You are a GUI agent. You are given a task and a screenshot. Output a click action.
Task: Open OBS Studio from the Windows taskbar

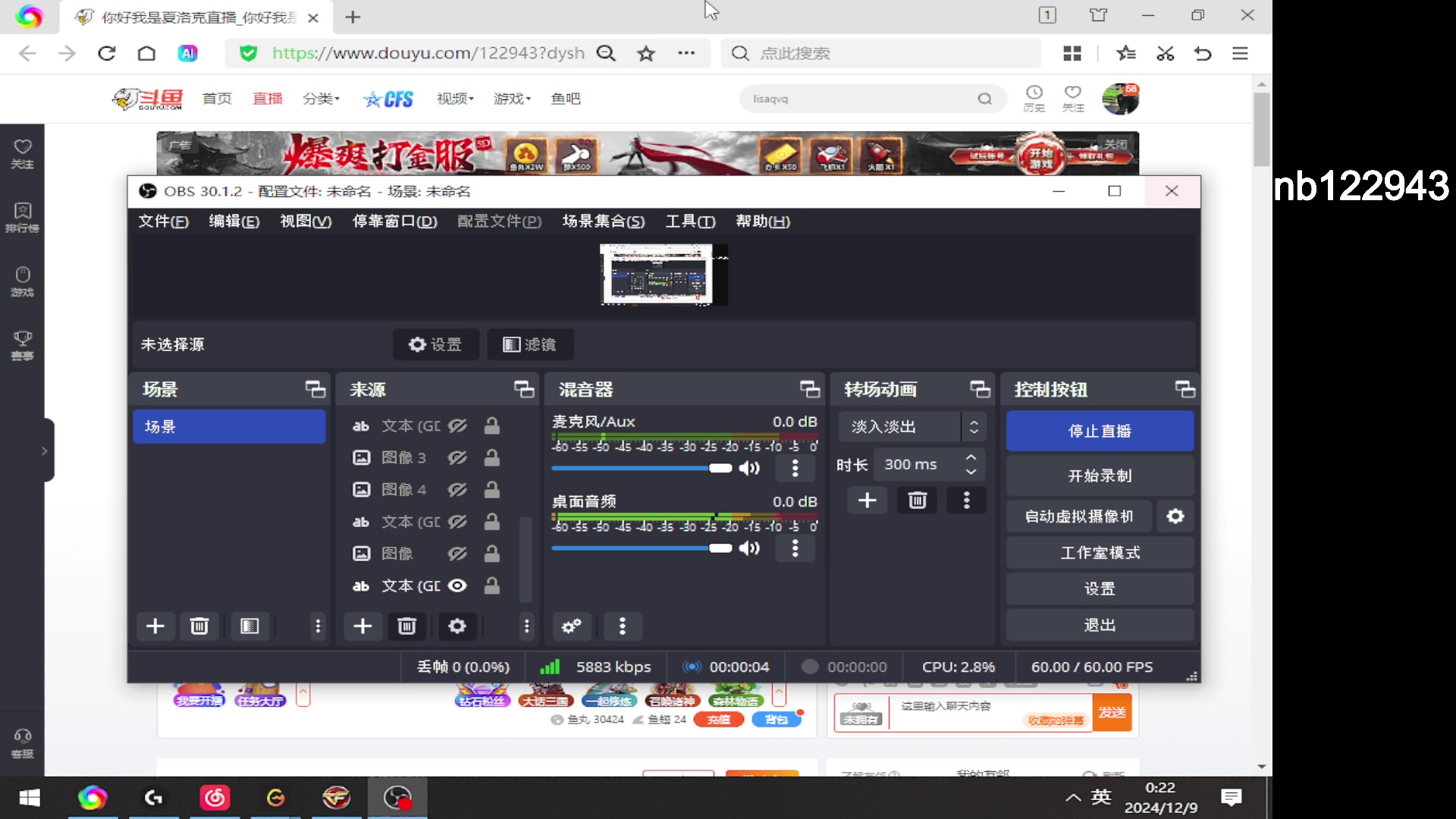pos(397,798)
